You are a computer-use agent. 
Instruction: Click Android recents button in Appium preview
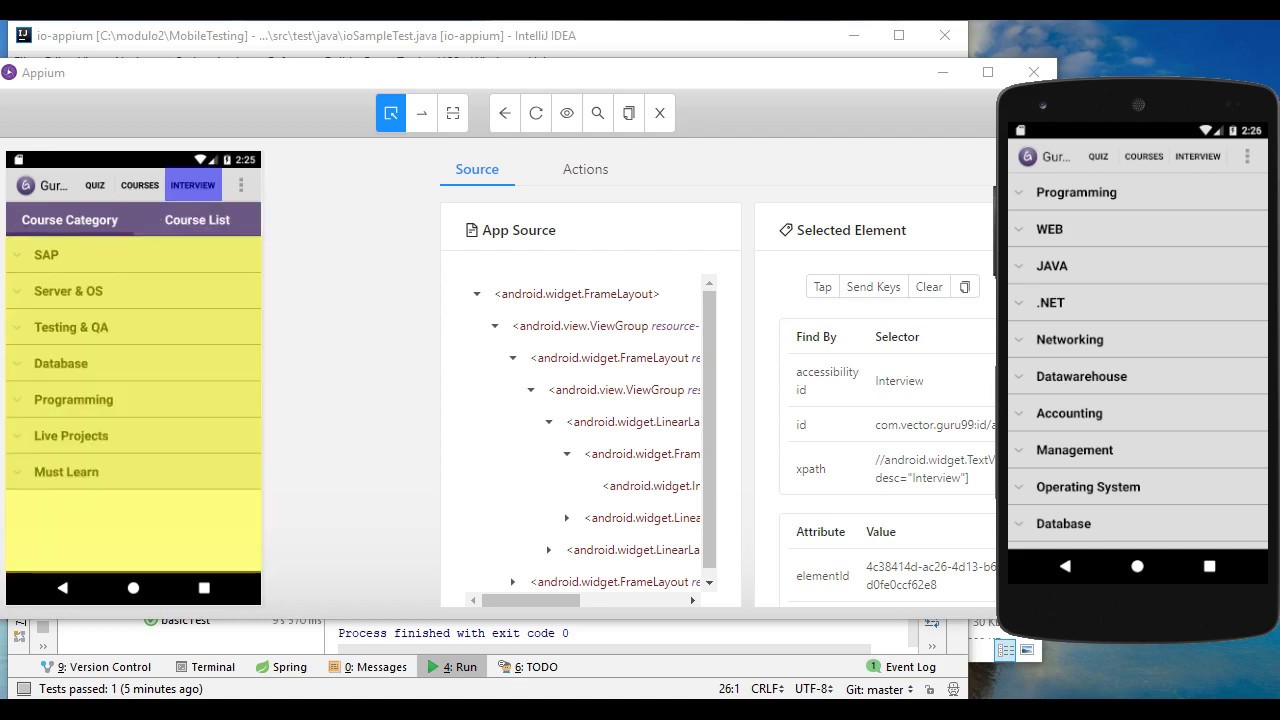coord(204,588)
